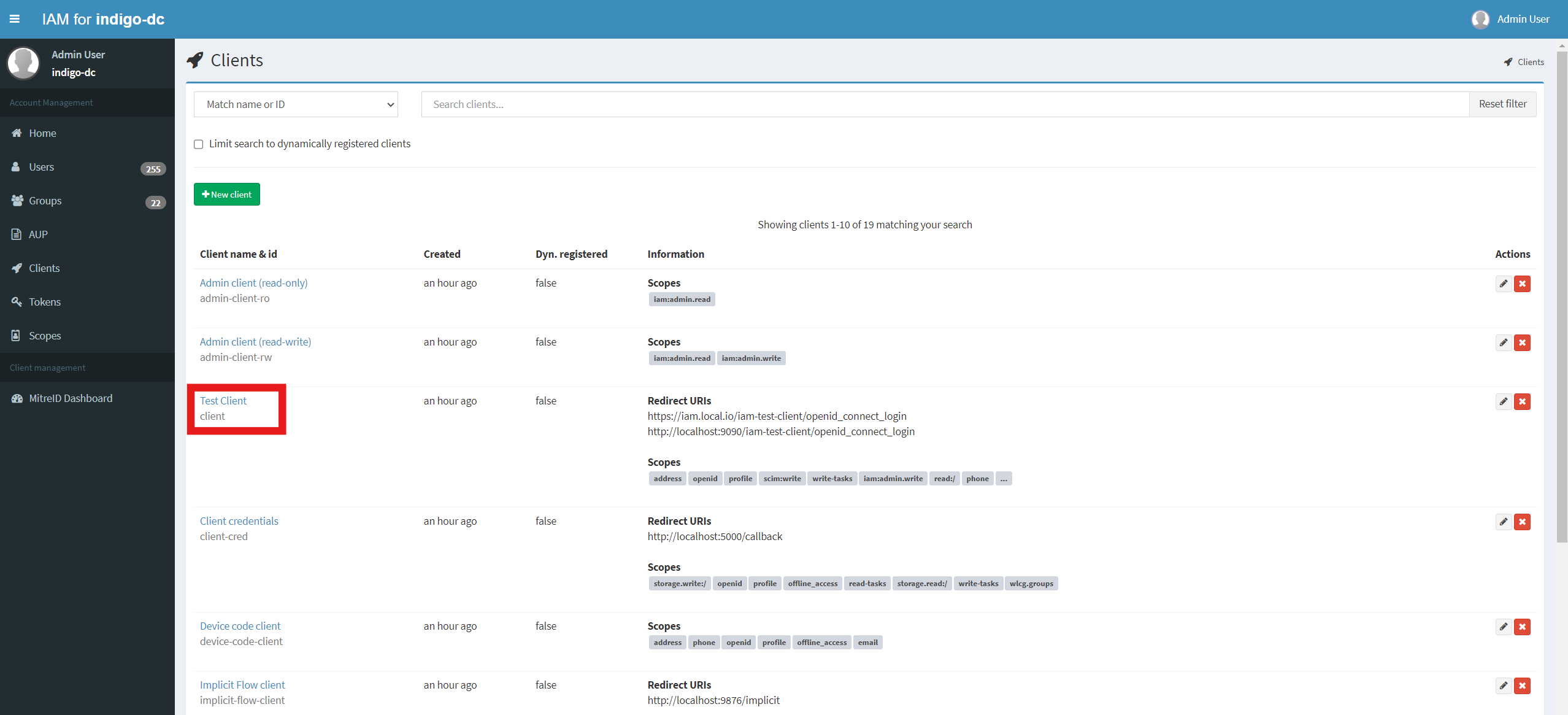Delete Admin client (read-only) with the red X
Image resolution: width=1568 pixels, height=715 pixels.
point(1523,284)
